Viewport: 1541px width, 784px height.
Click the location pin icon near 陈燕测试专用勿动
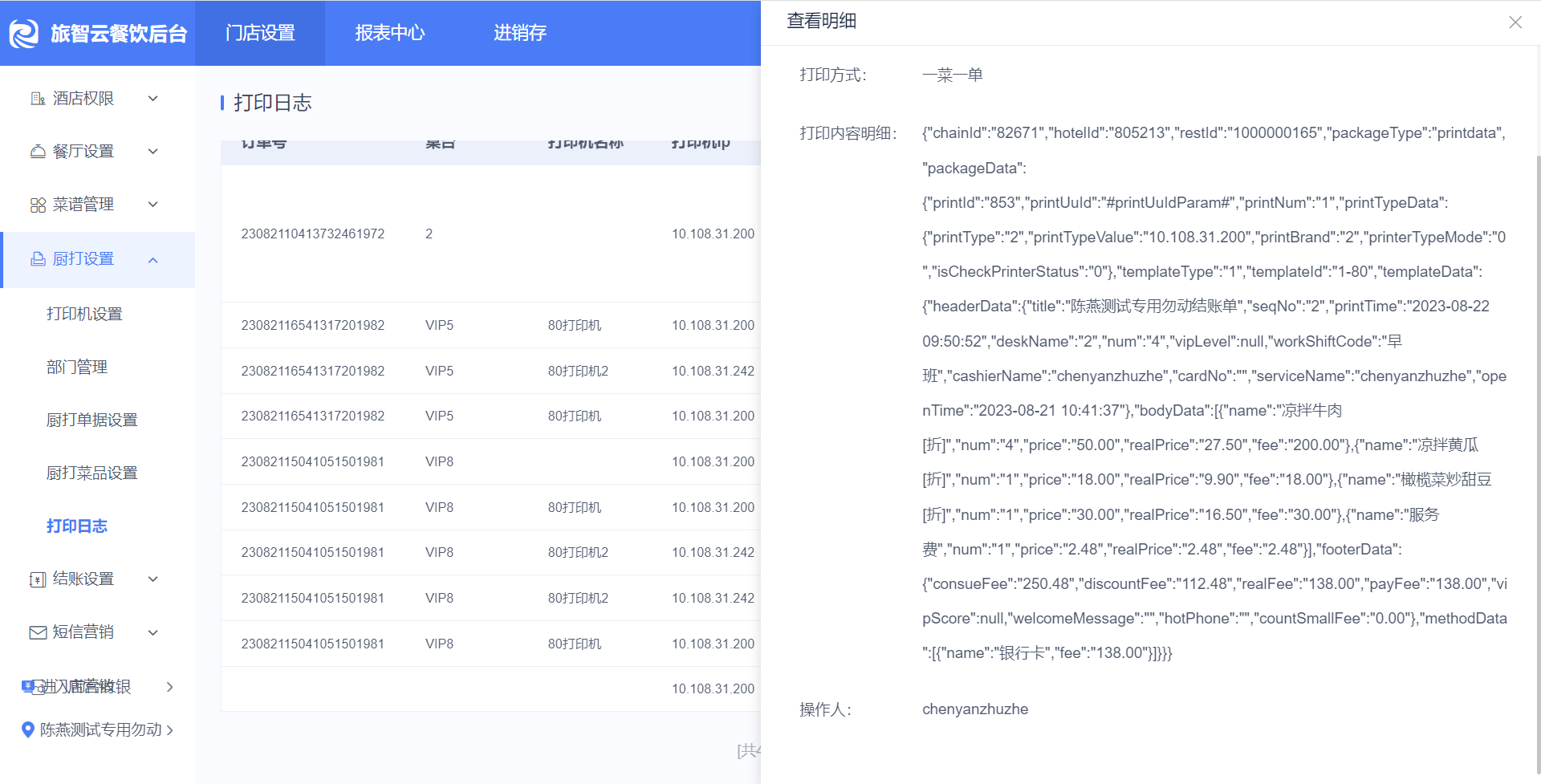pyautogui.click(x=28, y=729)
